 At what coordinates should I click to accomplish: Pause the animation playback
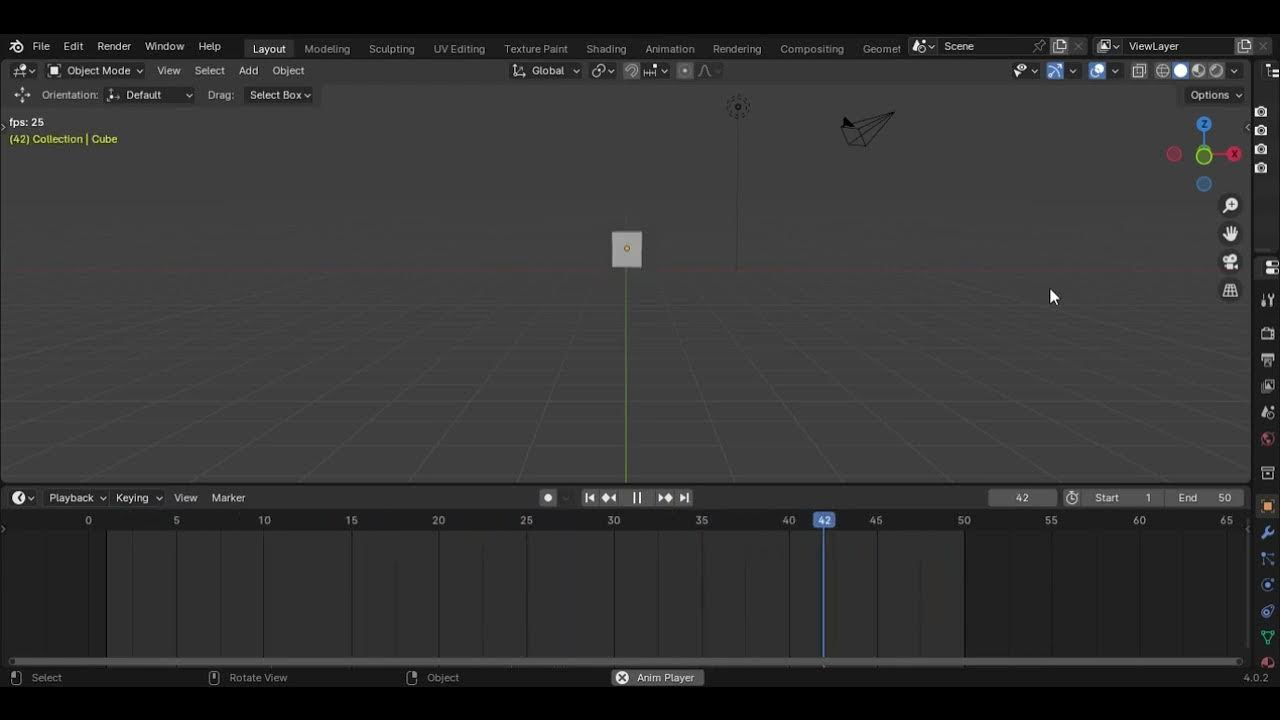click(x=637, y=498)
